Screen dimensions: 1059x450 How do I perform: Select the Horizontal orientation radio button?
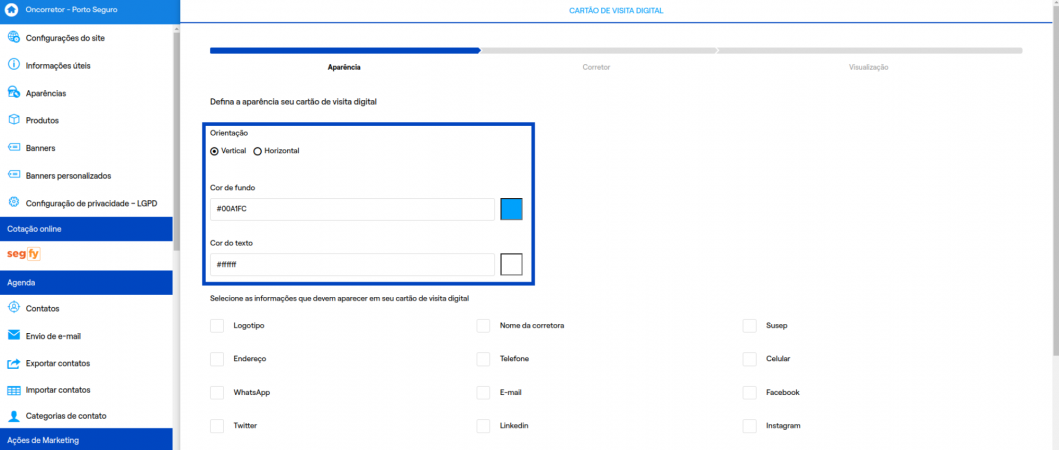tap(258, 151)
